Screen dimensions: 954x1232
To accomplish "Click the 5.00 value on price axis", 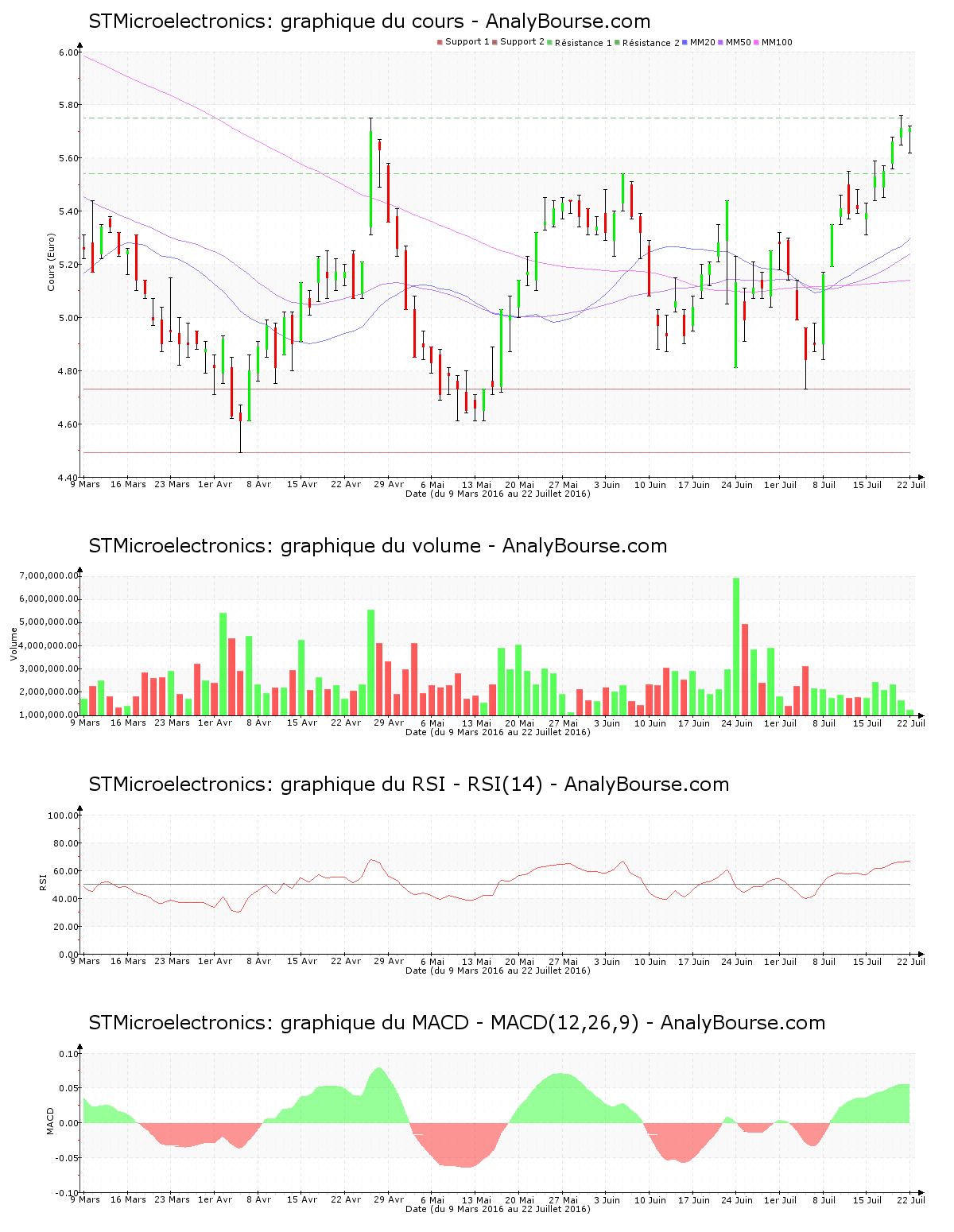I will [x=68, y=318].
